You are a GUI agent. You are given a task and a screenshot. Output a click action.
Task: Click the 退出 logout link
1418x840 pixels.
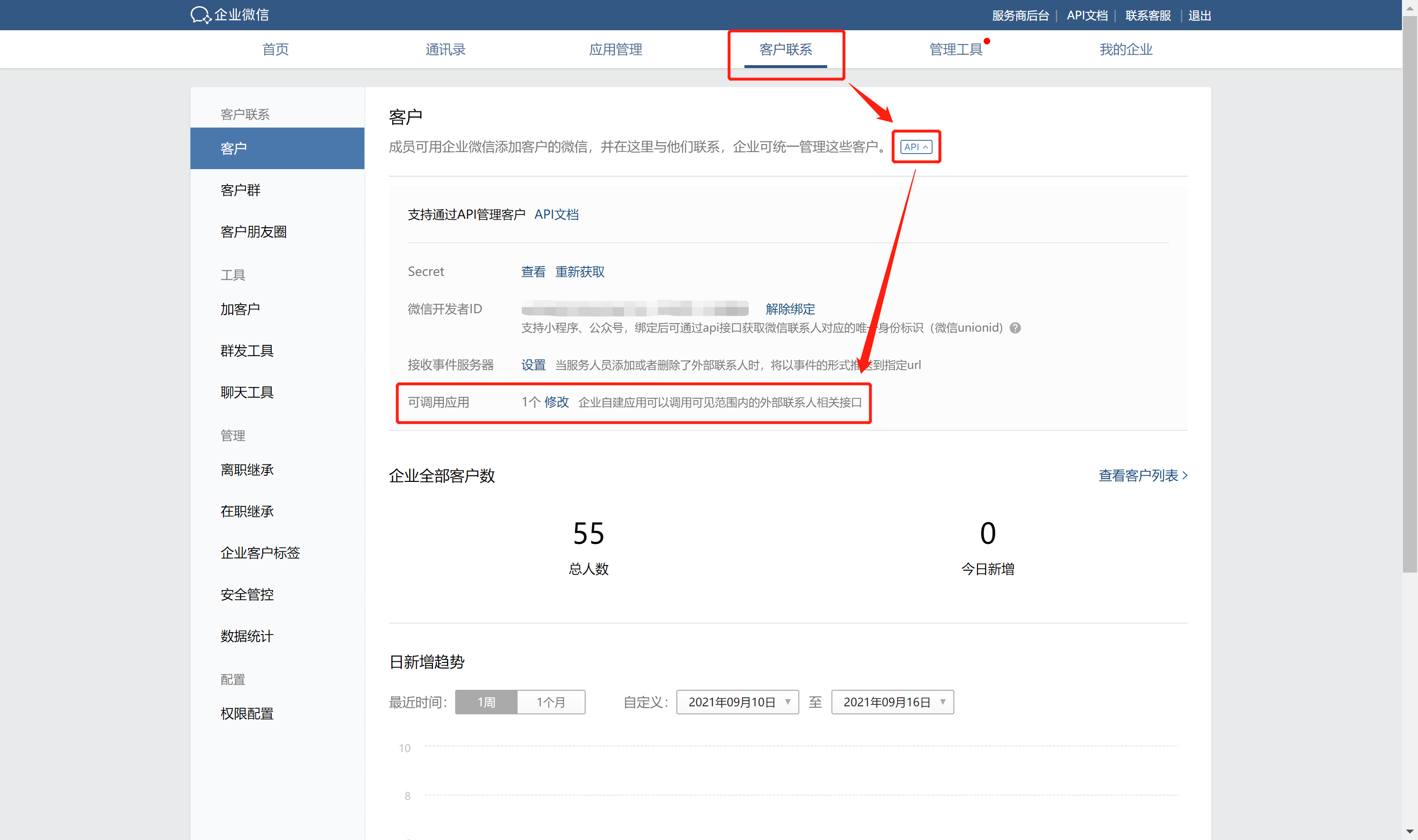coord(1200,15)
